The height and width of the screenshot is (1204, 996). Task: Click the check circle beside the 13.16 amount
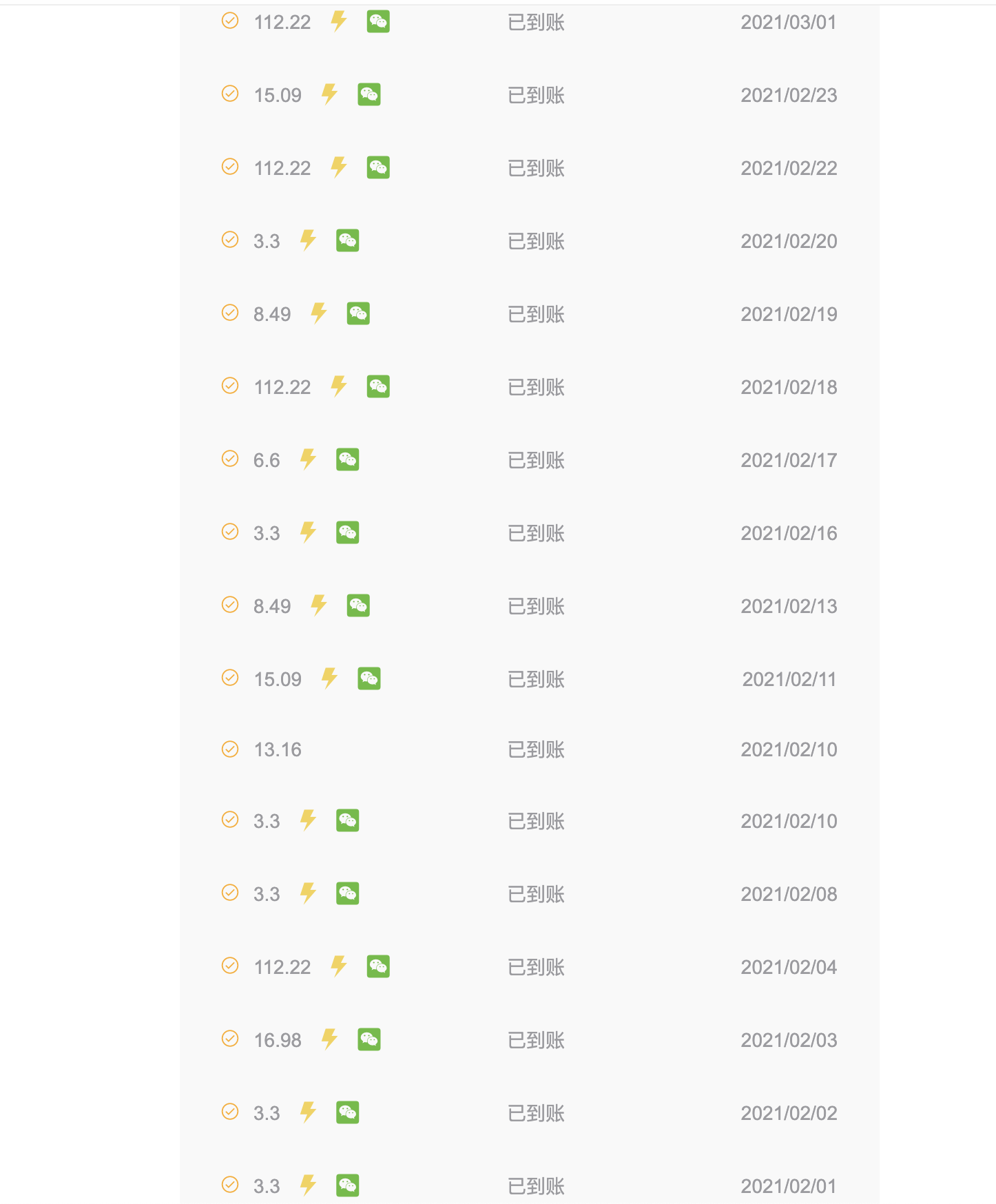click(x=230, y=749)
